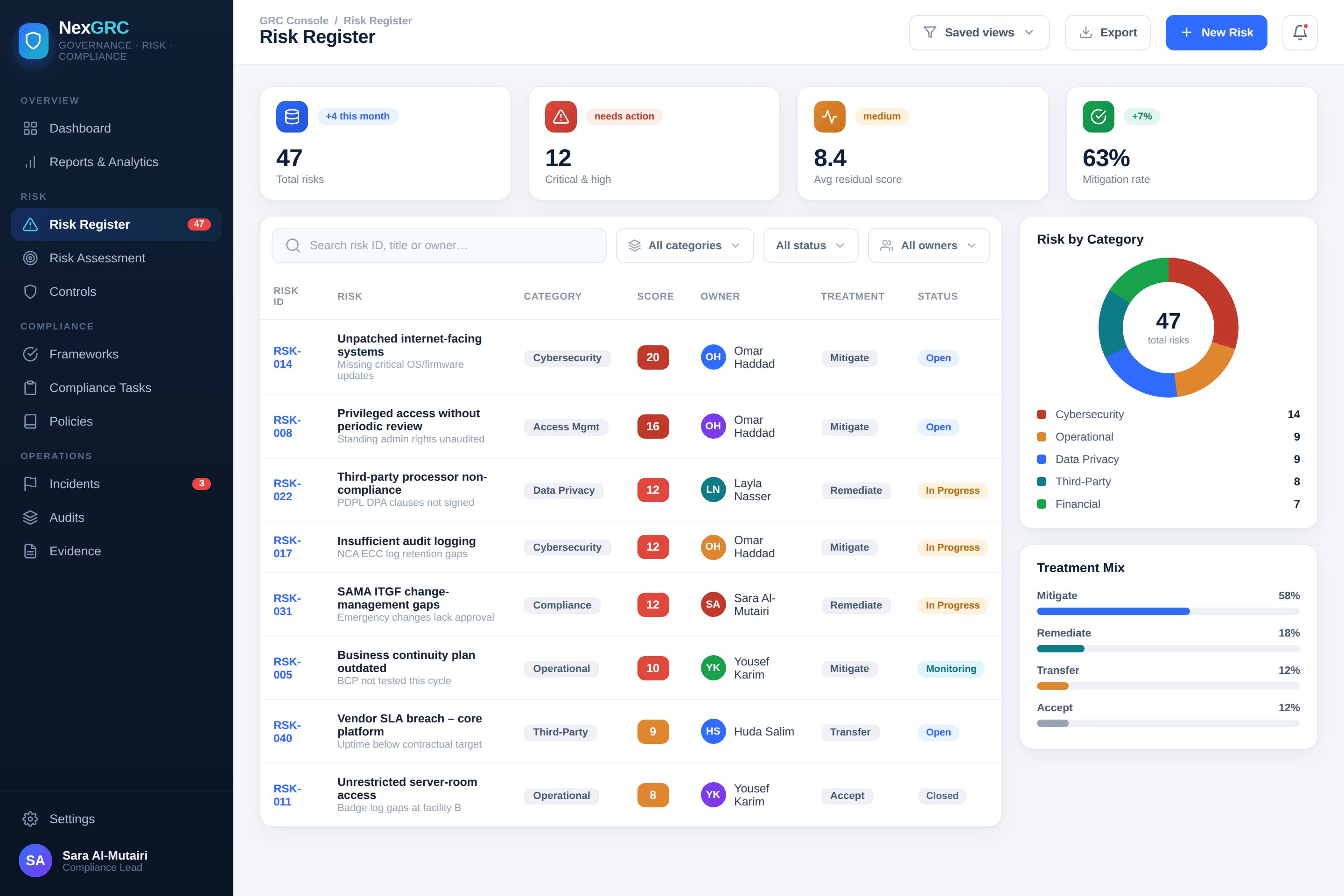Viewport: 1344px width, 896px height.
Task: Click the Remediate 18% bar
Action: pos(1169,649)
